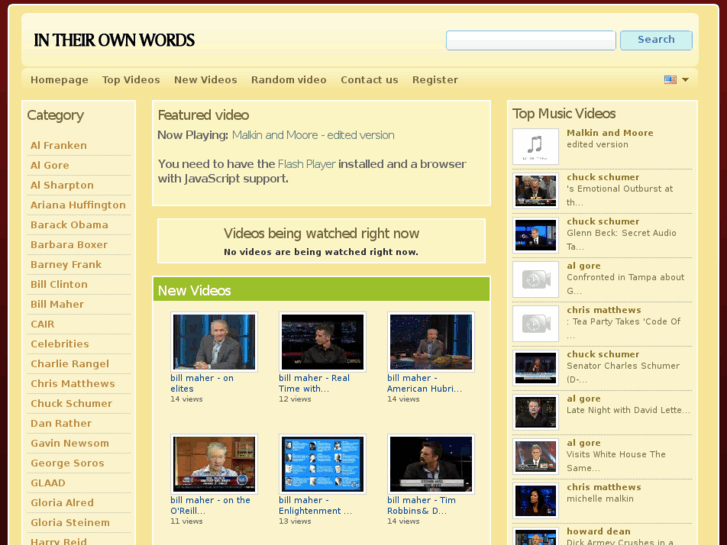The height and width of the screenshot is (545, 727).
Task: Click bill maher - Tim Robbins& D title link
Action: coord(421,506)
